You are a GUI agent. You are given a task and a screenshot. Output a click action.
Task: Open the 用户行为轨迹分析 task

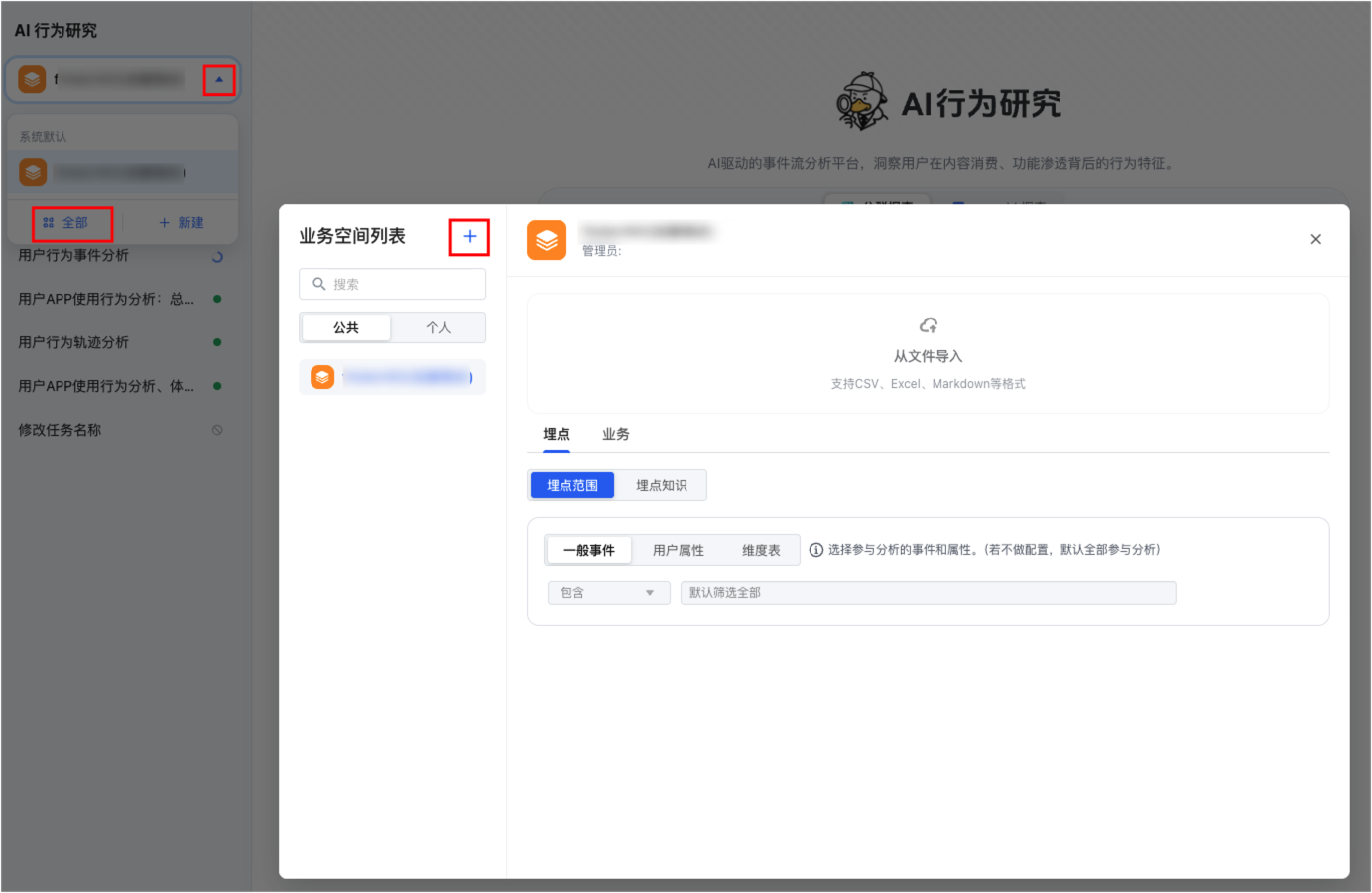[x=73, y=342]
